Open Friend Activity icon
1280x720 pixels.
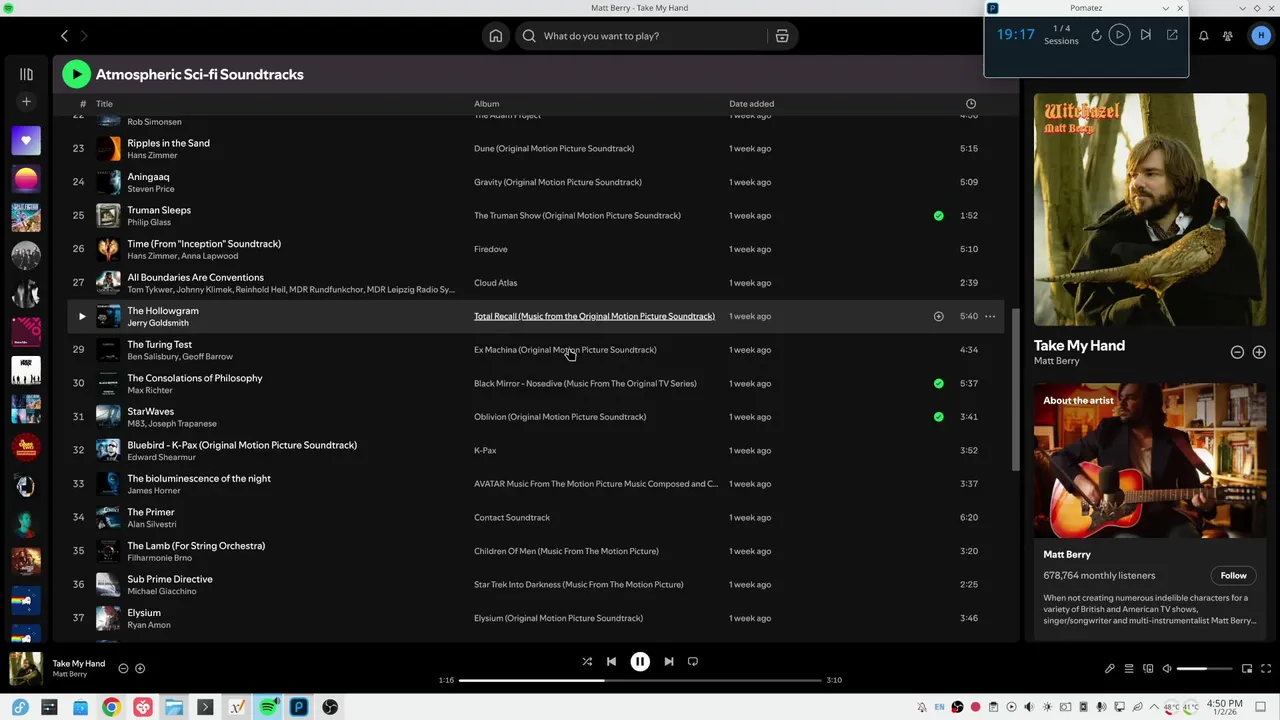(x=1229, y=36)
